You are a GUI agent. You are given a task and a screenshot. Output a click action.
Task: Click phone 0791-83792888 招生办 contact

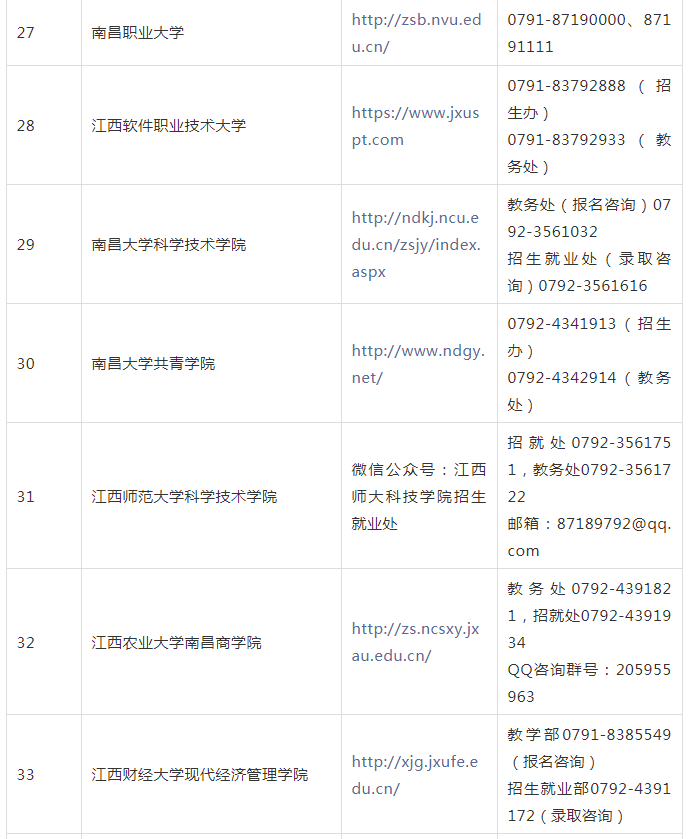(589, 100)
